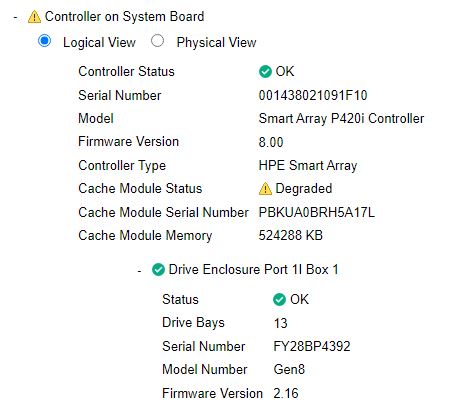Click the Smart Array P420i Controller model text
Screen dimensions: 472x419
[x=341, y=119]
